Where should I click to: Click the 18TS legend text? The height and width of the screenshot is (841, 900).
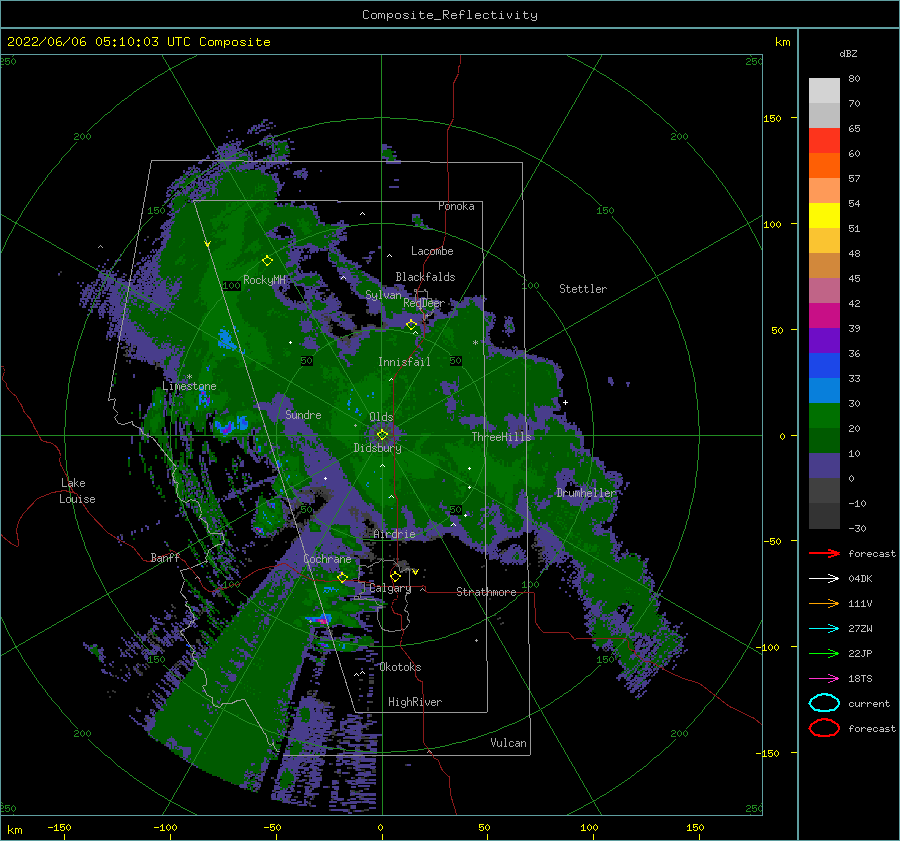pos(860,679)
